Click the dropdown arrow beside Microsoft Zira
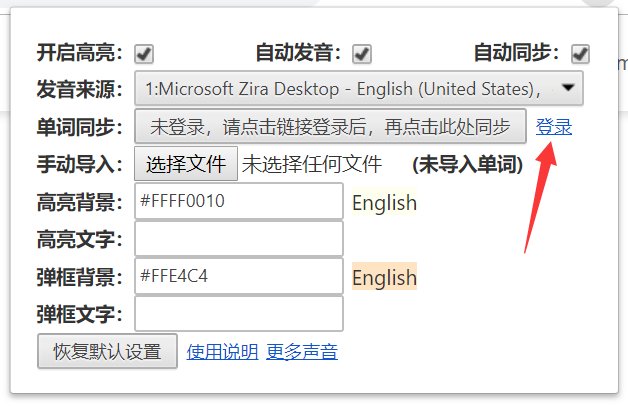 point(568,87)
